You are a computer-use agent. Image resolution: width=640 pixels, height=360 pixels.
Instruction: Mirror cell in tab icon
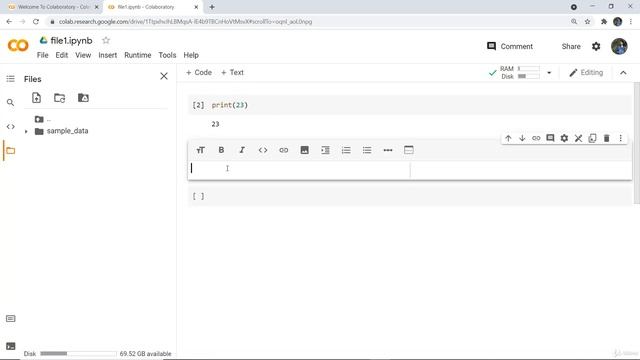(x=592, y=138)
